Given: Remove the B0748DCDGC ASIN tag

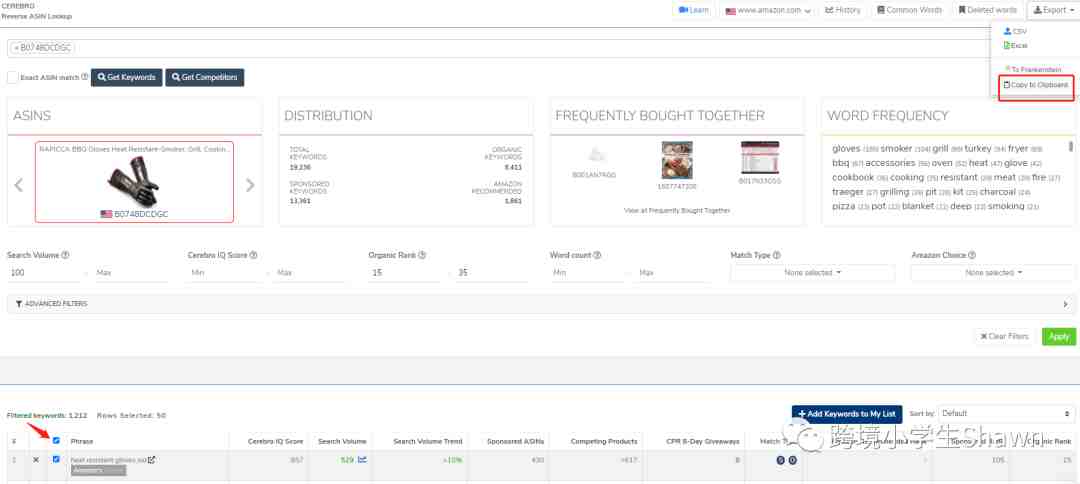Looking at the screenshot, I should [x=17, y=48].
